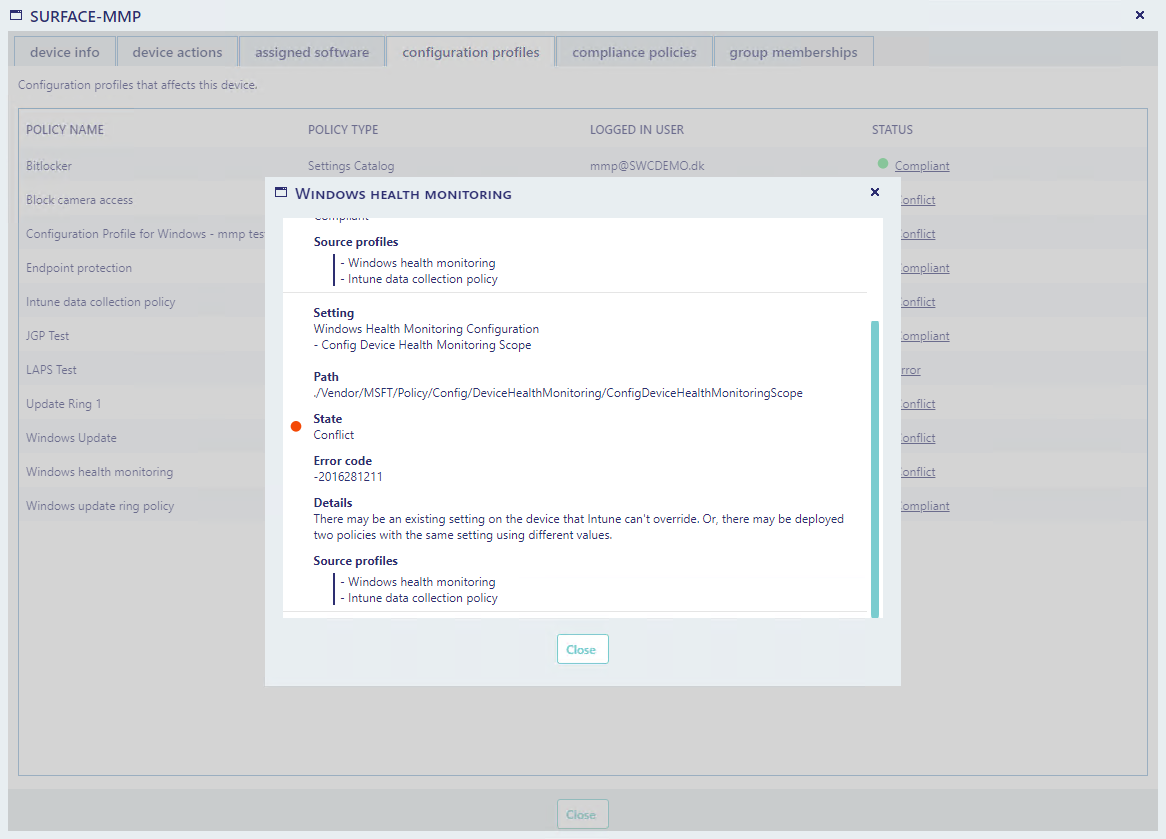The width and height of the screenshot is (1166, 839).
Task: Click the red Conflict state indicator dot
Action: tap(296, 427)
